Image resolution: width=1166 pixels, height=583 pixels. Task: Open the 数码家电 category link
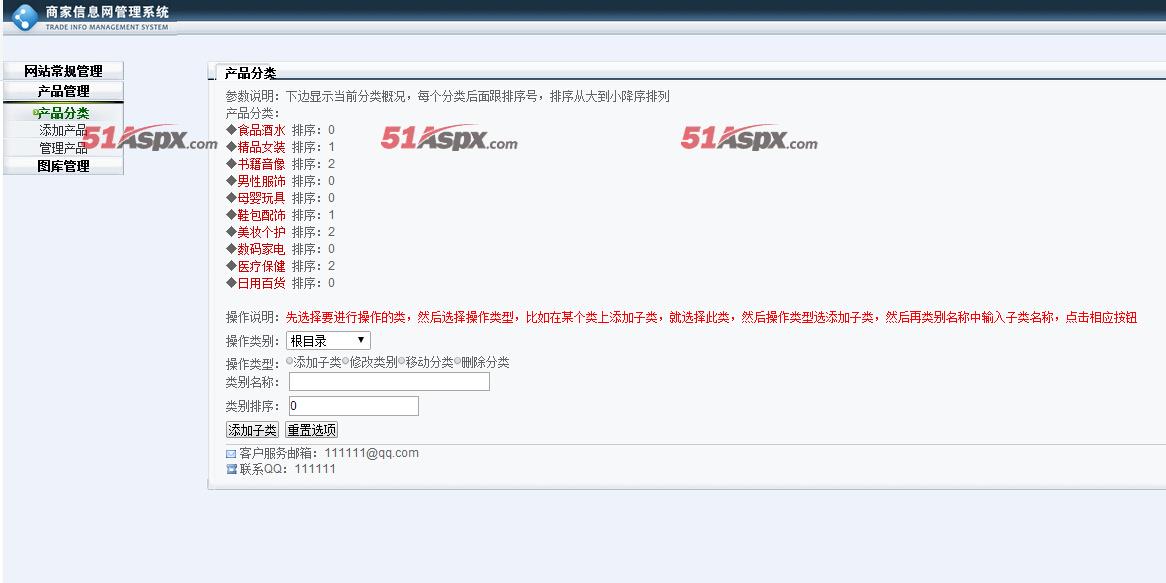[x=261, y=249]
